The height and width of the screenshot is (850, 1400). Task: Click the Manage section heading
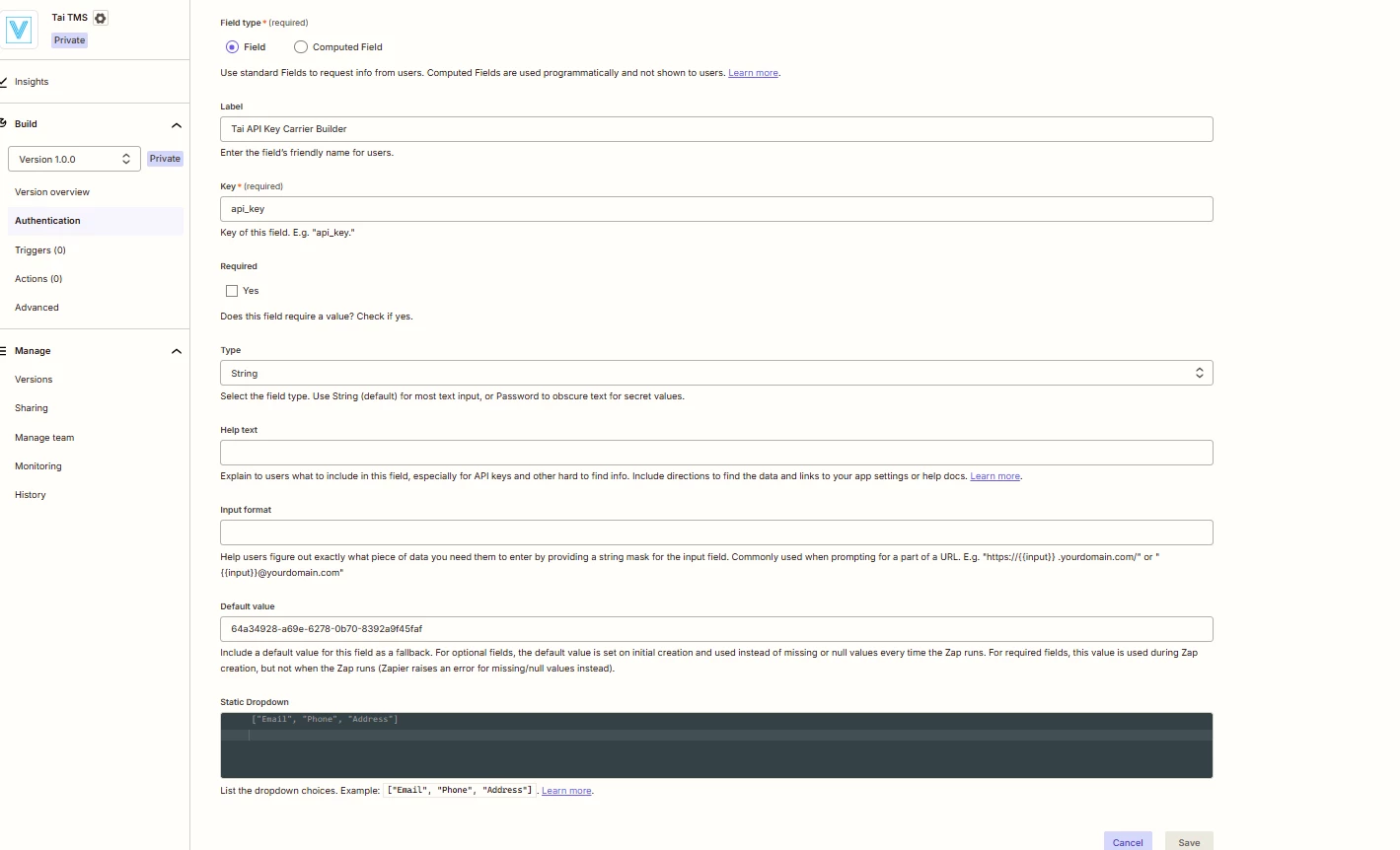point(33,351)
